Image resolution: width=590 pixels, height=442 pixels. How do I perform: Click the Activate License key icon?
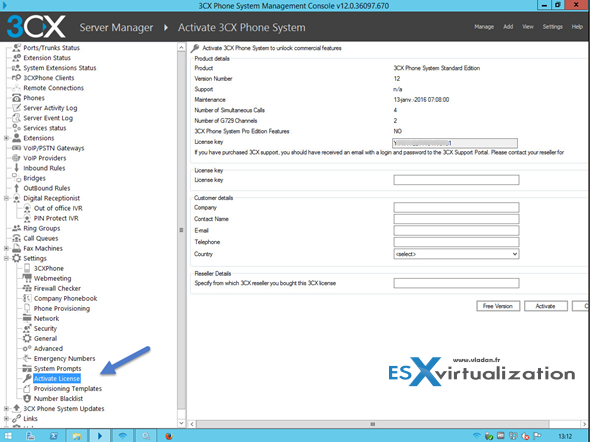27,378
